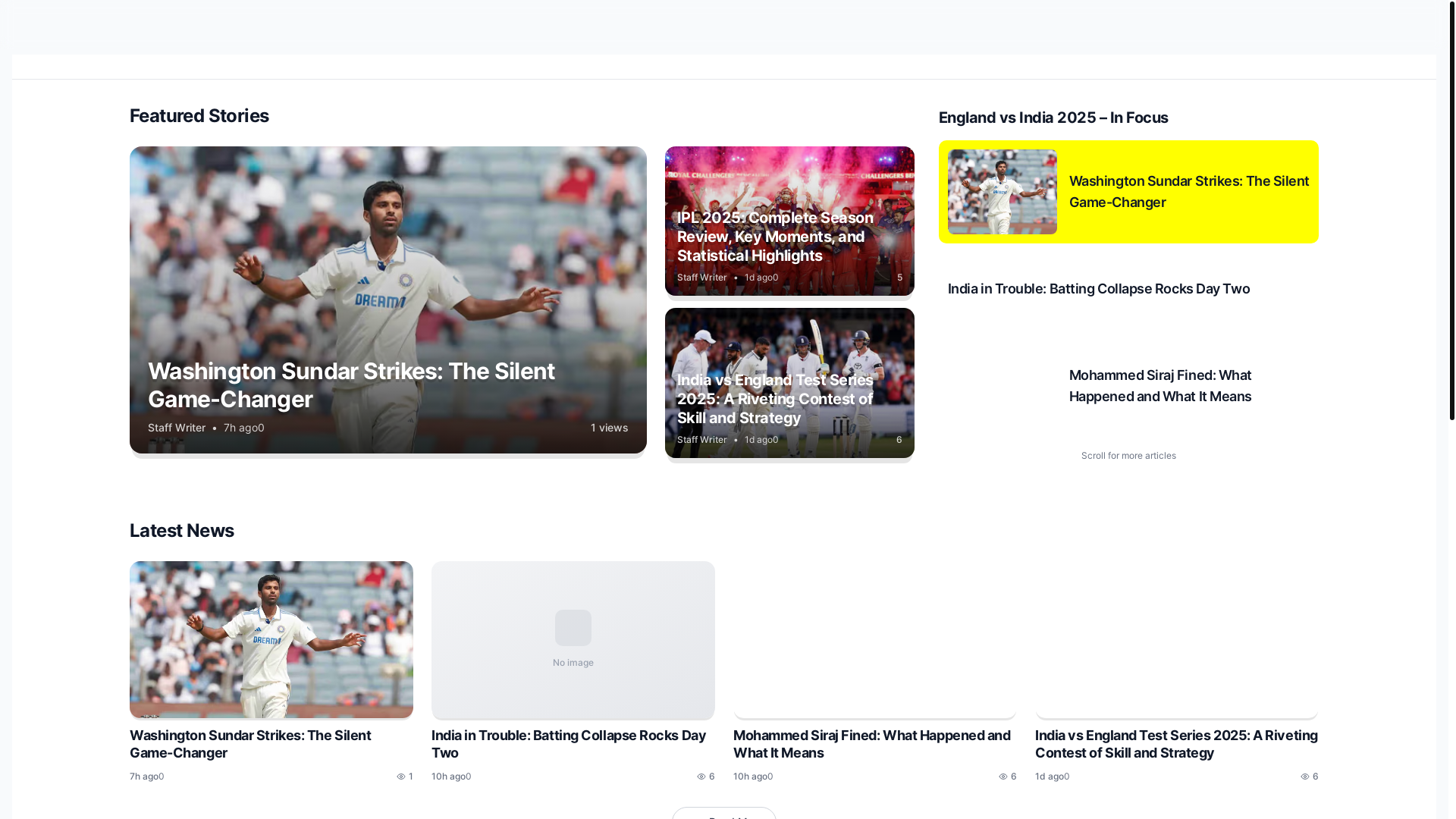Open Latest News India in Trouble title

(x=569, y=744)
